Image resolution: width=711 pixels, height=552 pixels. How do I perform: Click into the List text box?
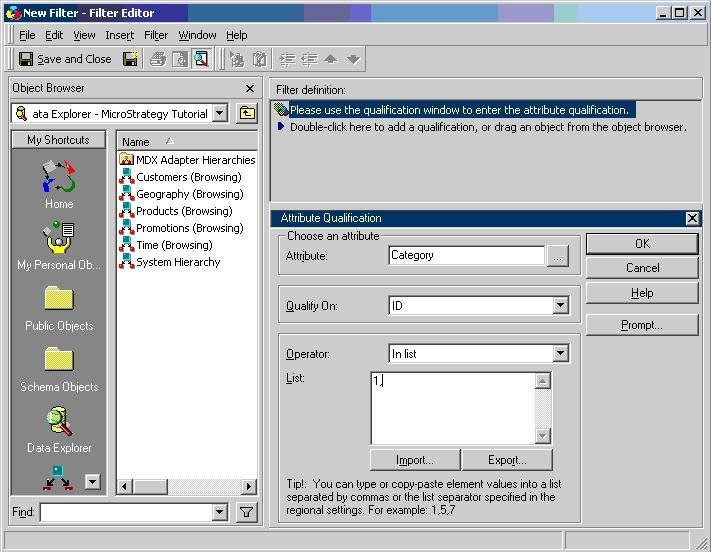[x=453, y=407]
